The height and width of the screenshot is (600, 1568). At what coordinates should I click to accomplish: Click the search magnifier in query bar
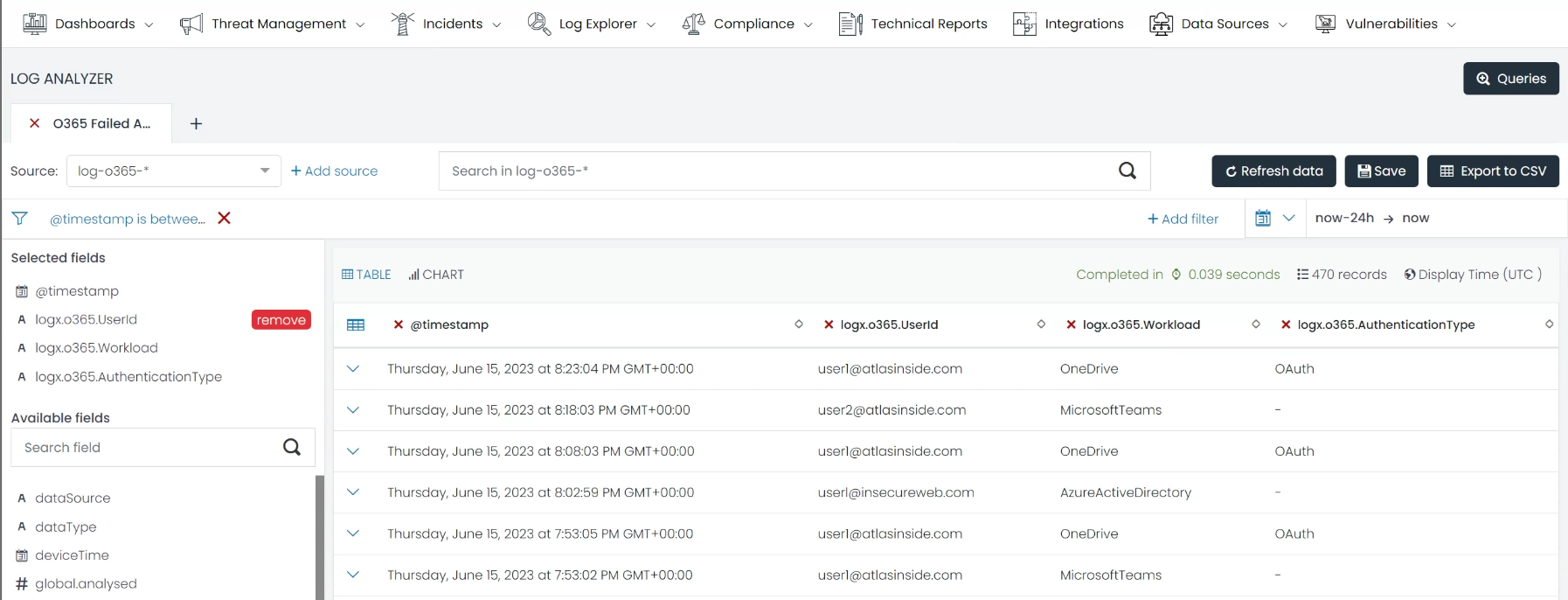1127,171
